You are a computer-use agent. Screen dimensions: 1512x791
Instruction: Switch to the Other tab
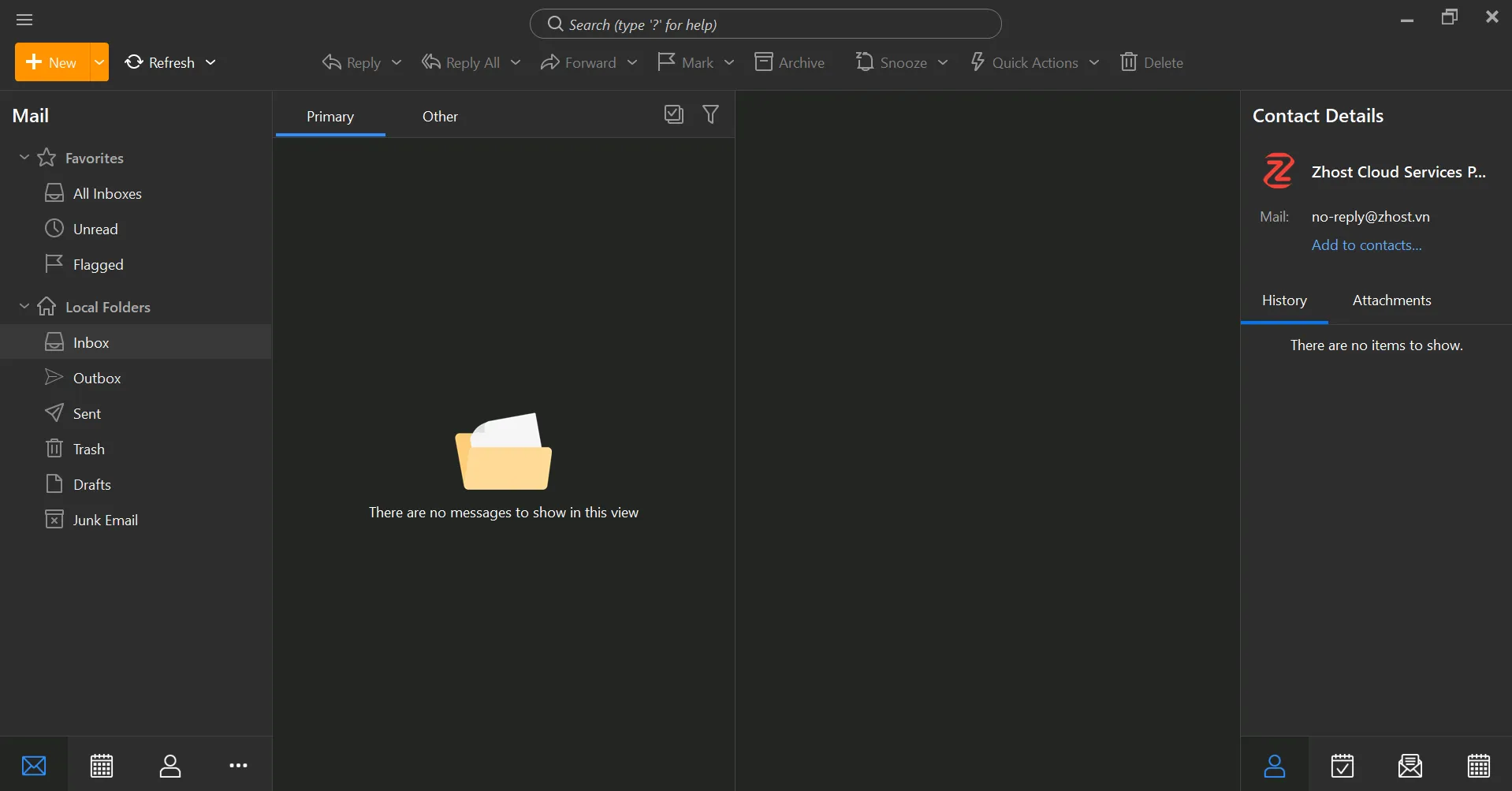[440, 117]
